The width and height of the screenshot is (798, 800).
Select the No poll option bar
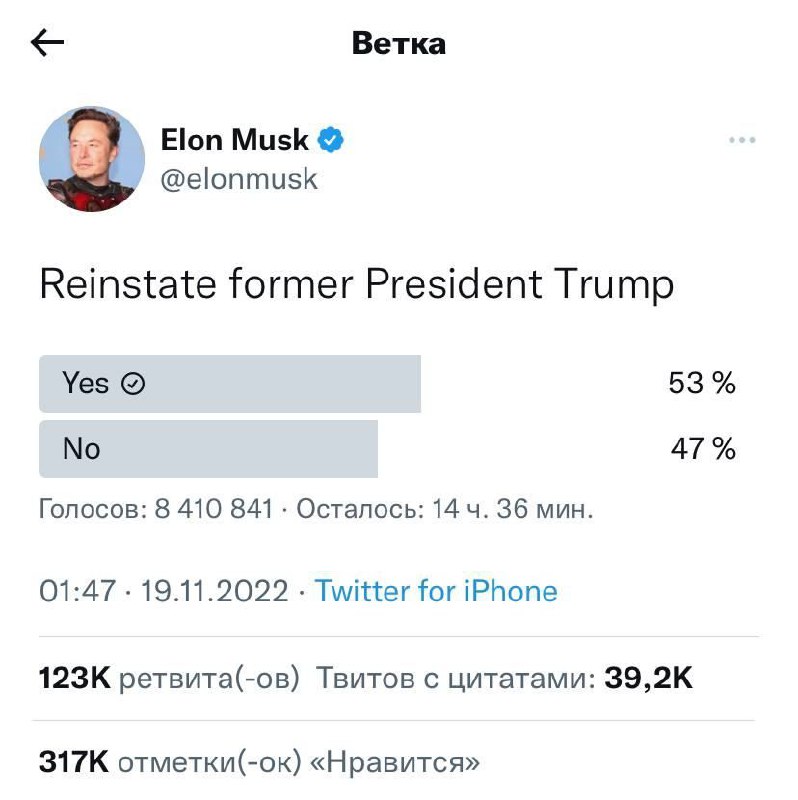208,449
